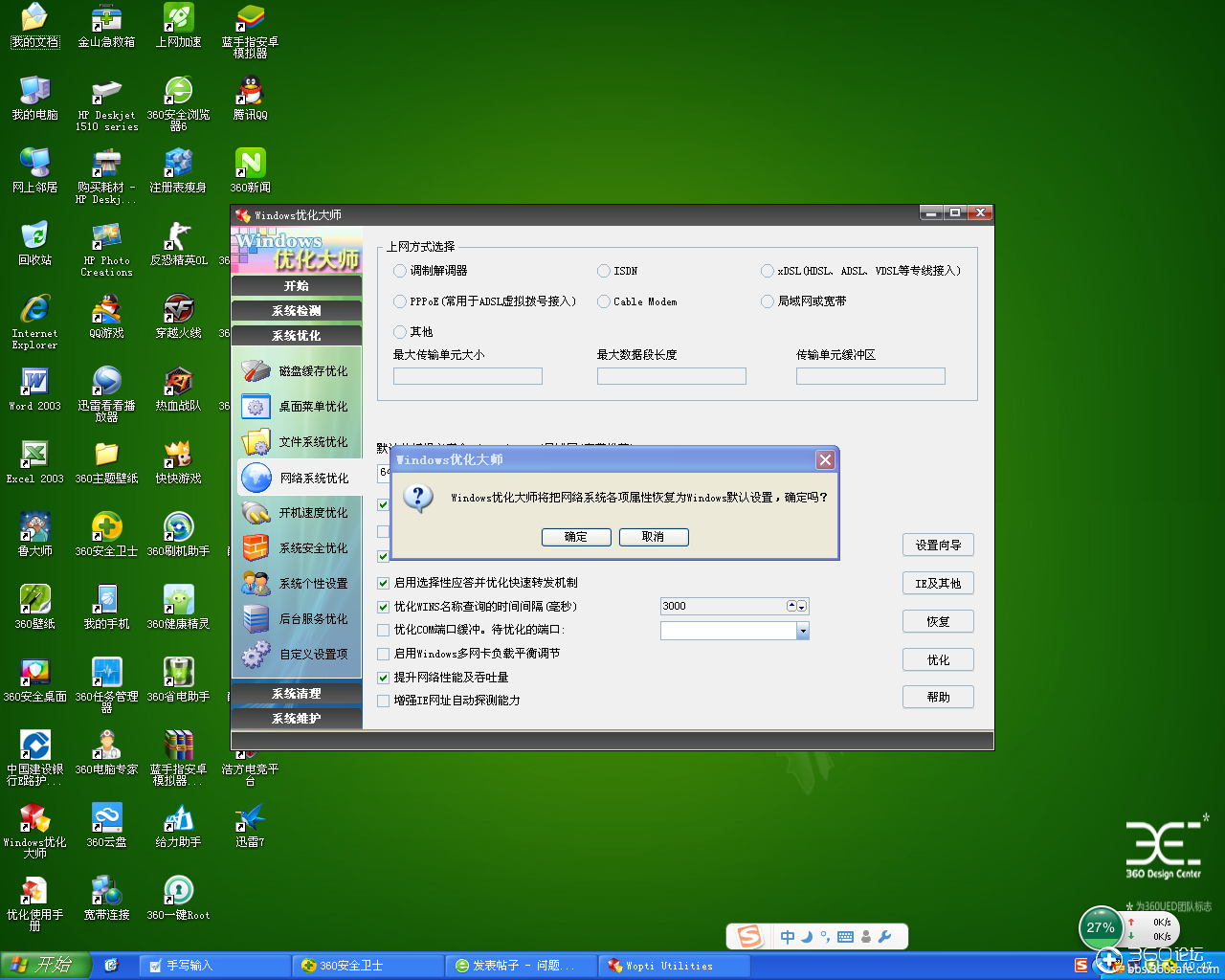
Task: Enable 优化COM端口缓冲 checkbox
Action: 384,630
